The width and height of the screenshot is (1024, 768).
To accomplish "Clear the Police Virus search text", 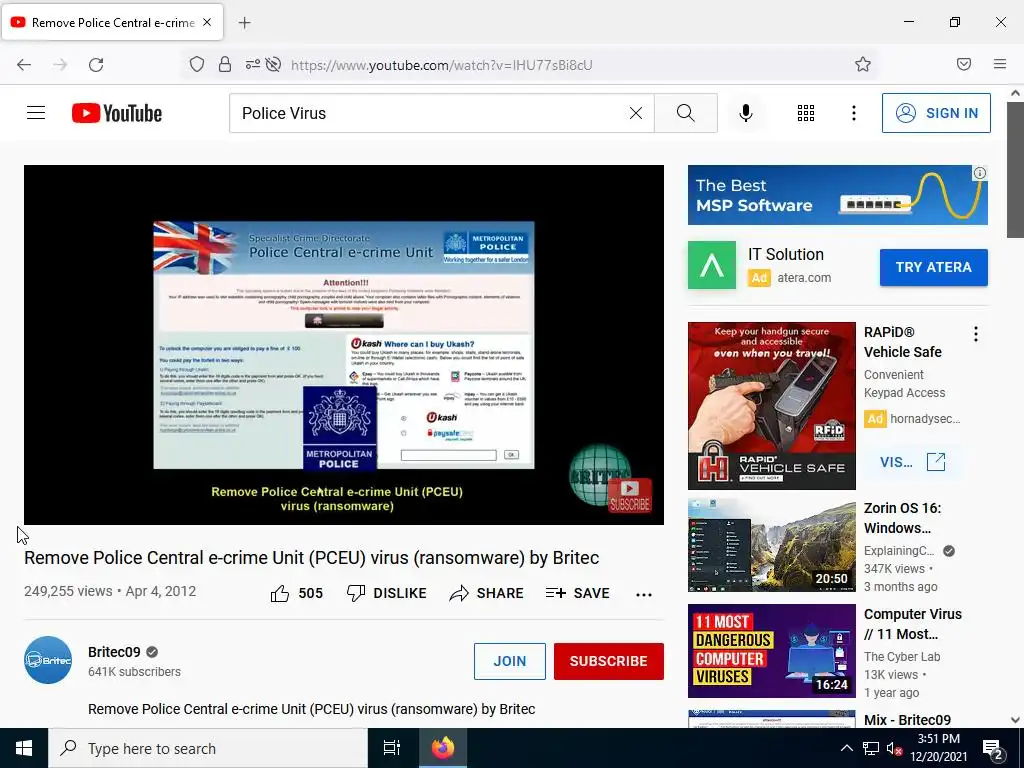I will [x=635, y=113].
